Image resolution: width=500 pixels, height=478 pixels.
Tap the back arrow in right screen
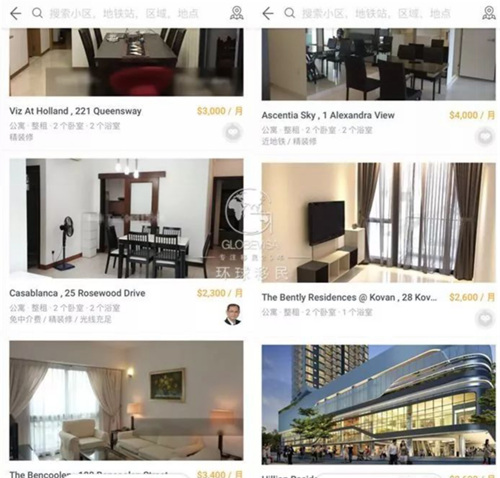click(x=268, y=14)
